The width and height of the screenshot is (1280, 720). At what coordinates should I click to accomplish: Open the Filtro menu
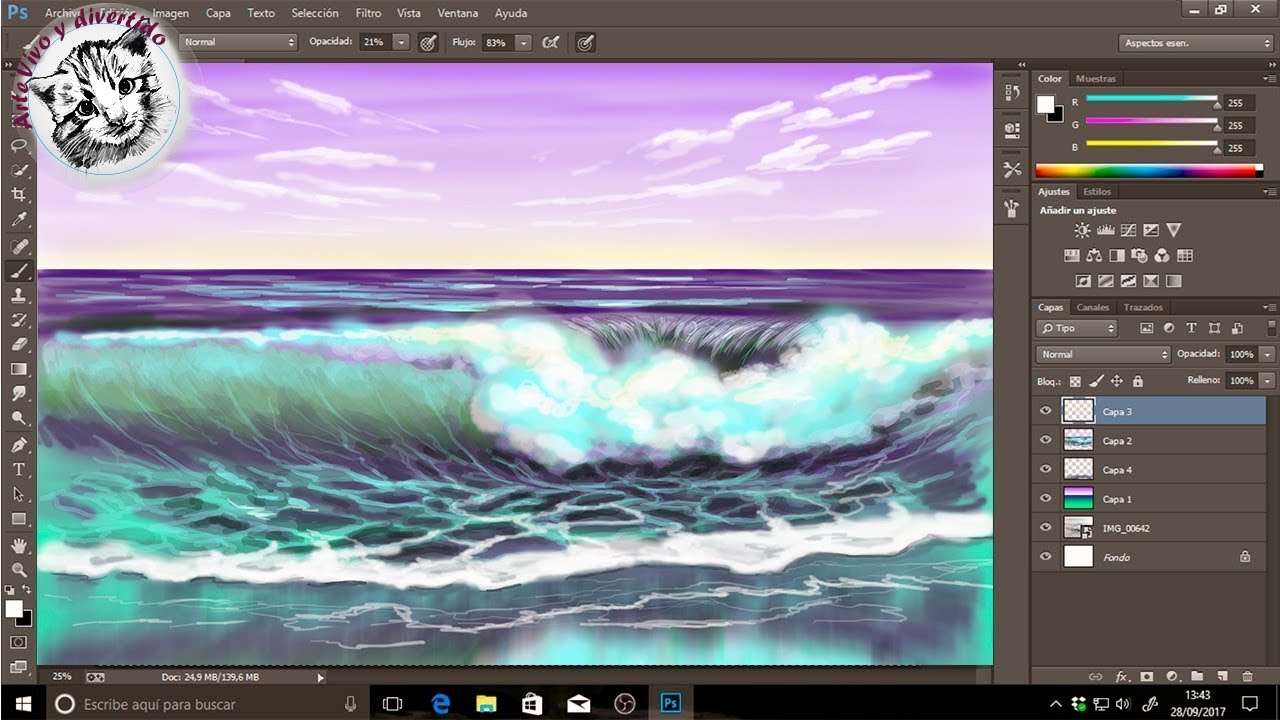368,13
